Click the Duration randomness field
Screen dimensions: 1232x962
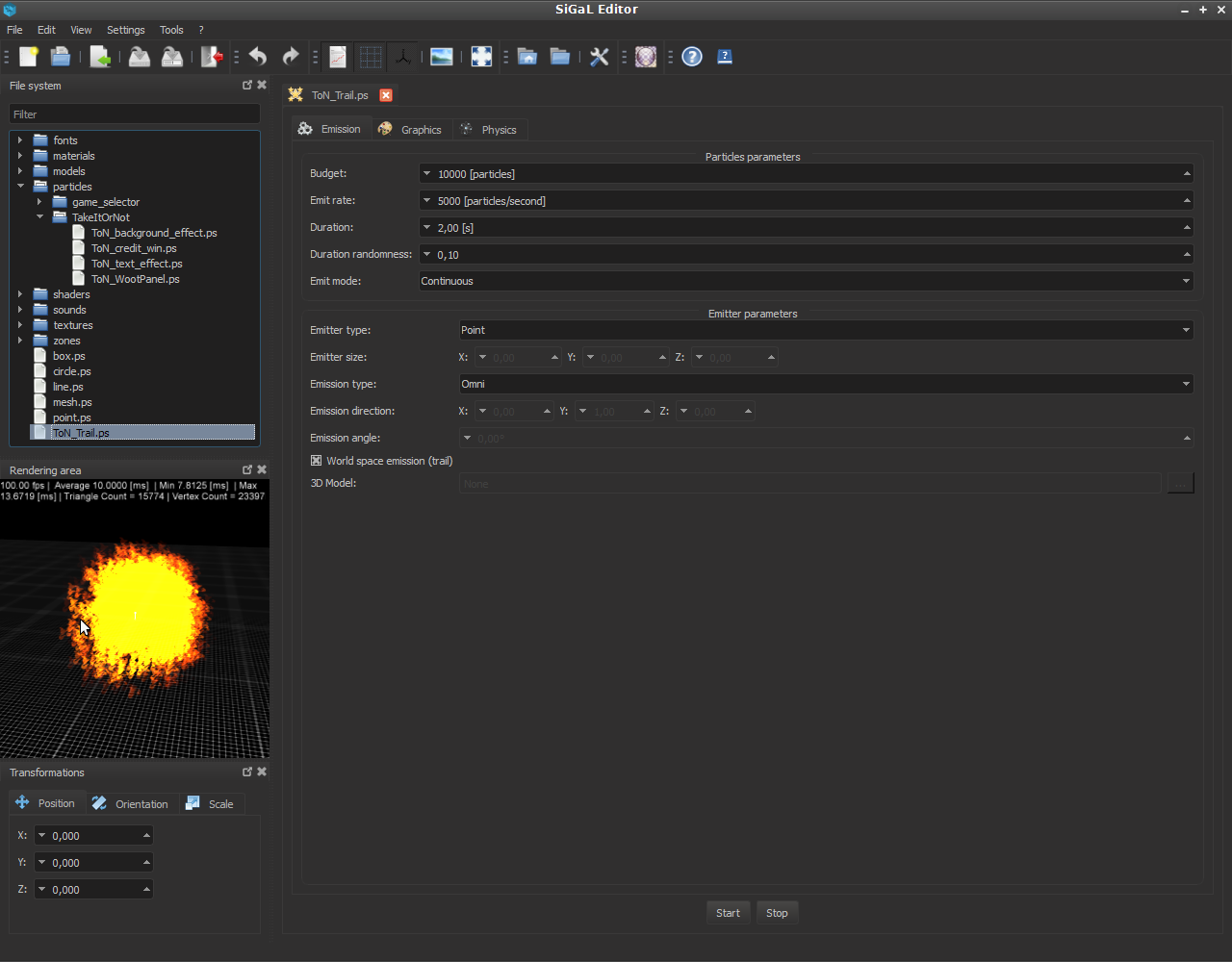coord(806,255)
